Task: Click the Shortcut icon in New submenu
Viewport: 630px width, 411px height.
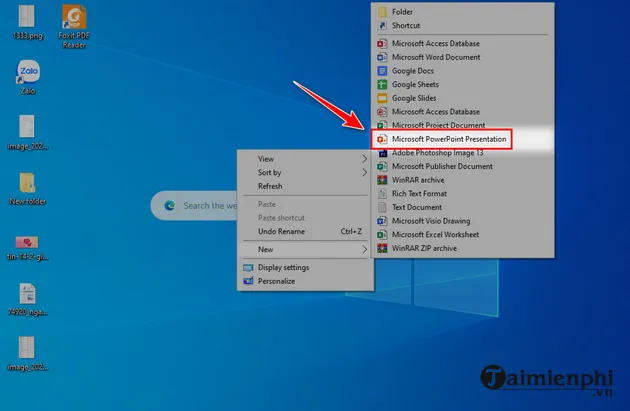Action: 382,25
